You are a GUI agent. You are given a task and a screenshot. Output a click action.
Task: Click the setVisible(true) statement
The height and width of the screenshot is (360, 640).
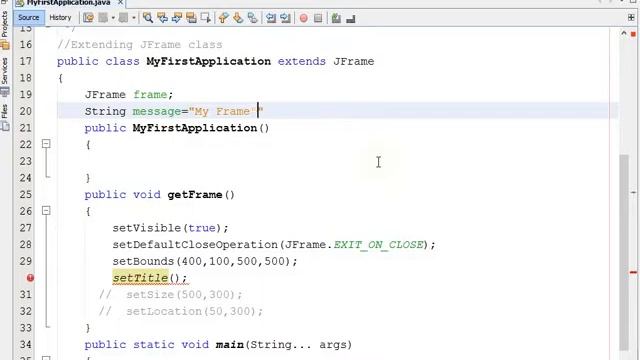[x=170, y=228]
